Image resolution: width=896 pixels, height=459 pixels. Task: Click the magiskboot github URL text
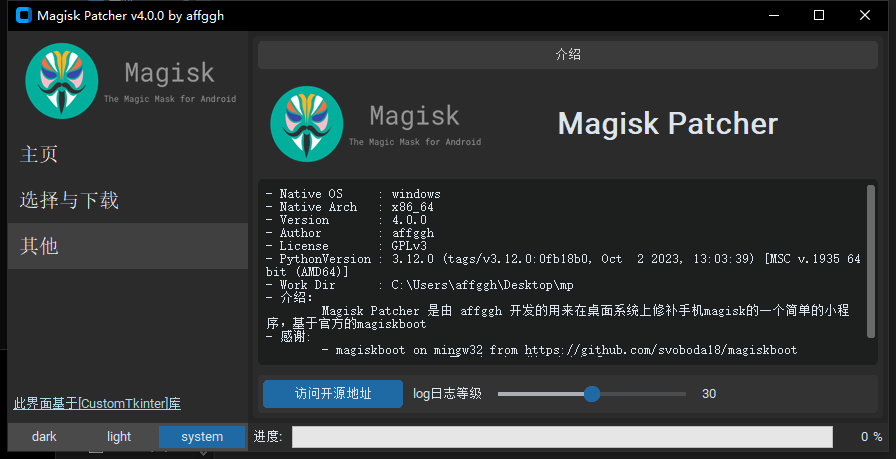661,350
